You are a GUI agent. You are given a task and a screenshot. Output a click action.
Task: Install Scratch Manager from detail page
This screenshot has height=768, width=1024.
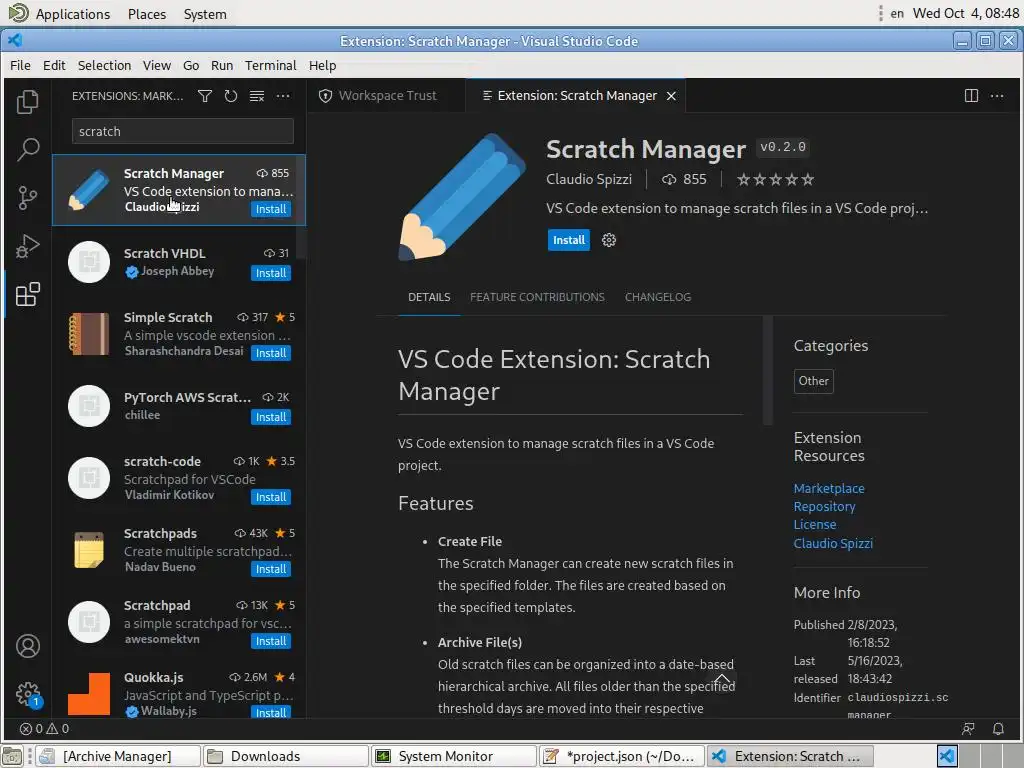tap(568, 240)
